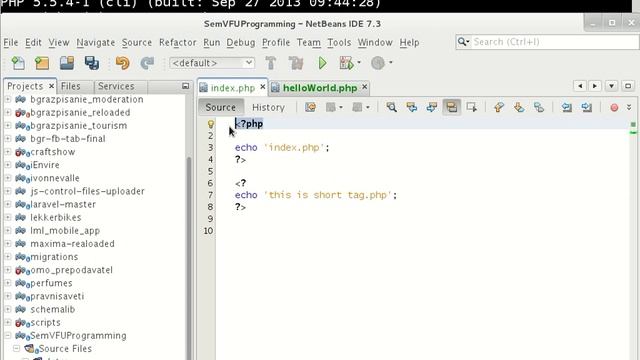Image resolution: width=640 pixels, height=360 pixels.
Task: Click the Clean and Build icon
Action: 296,63
